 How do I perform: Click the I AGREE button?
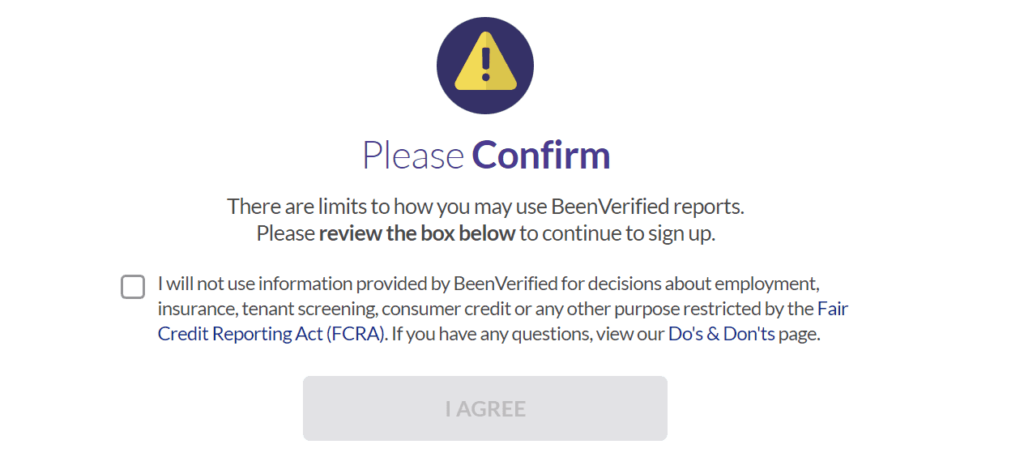click(x=485, y=409)
